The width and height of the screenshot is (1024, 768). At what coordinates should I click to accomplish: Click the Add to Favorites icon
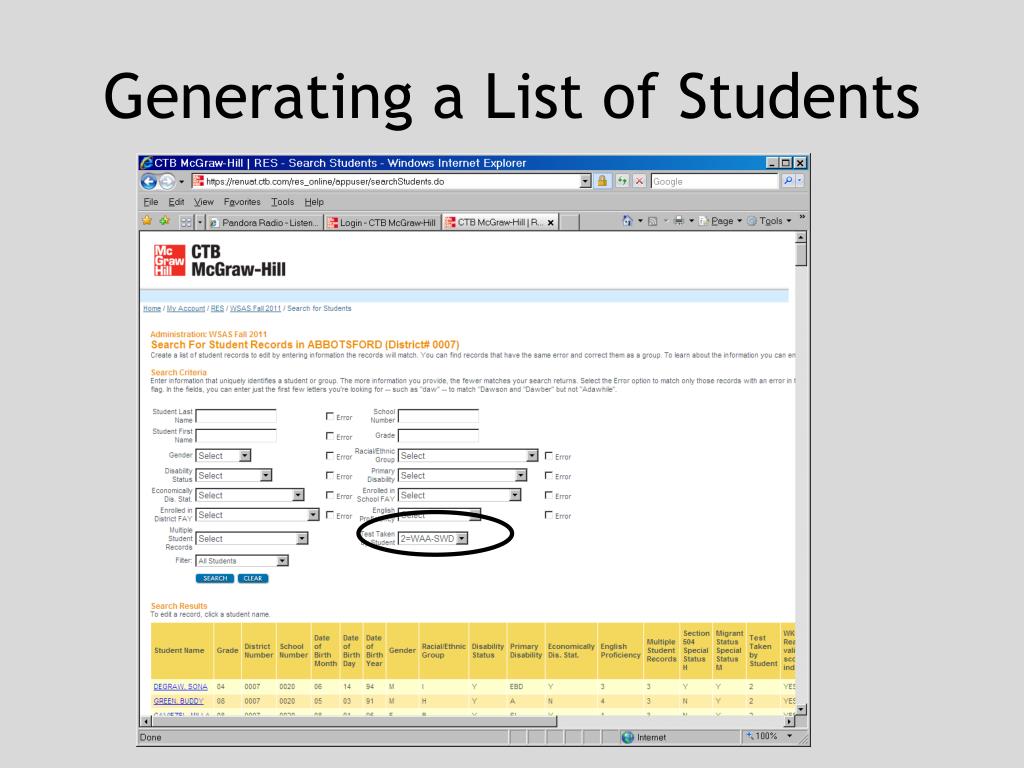tap(164, 221)
